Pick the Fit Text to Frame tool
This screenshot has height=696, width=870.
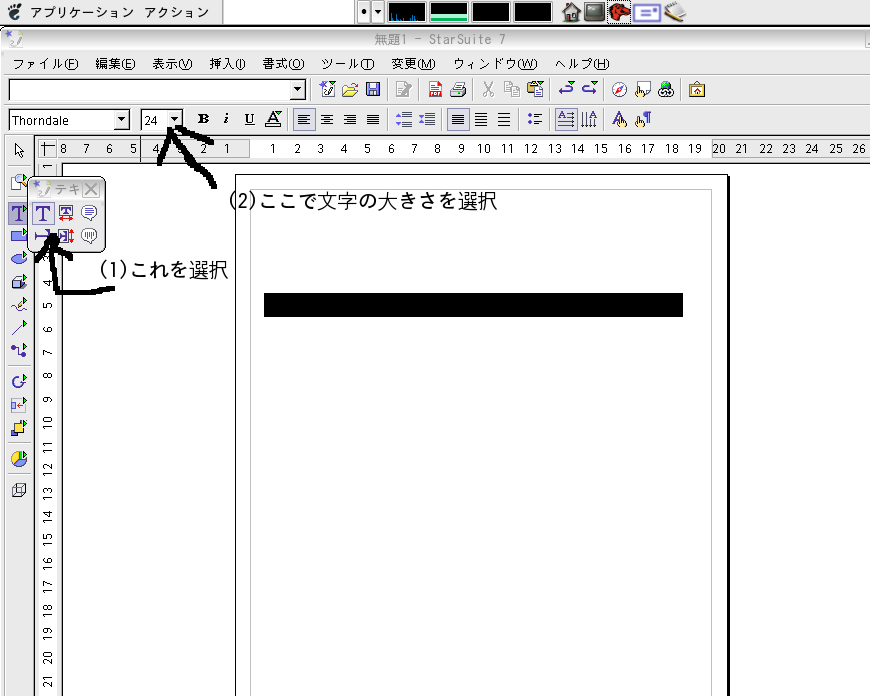point(66,213)
